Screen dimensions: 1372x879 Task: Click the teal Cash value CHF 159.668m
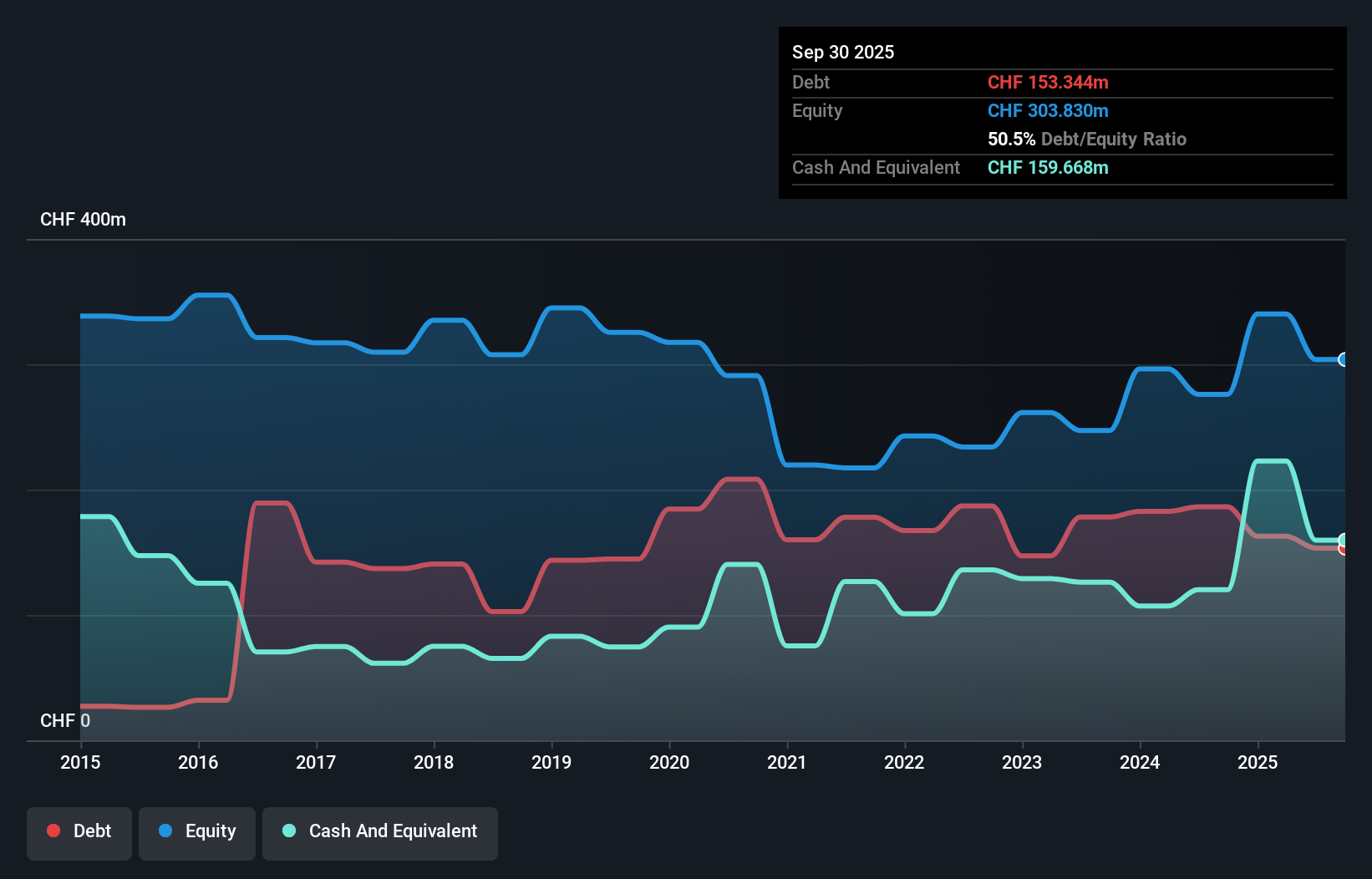tap(1048, 168)
